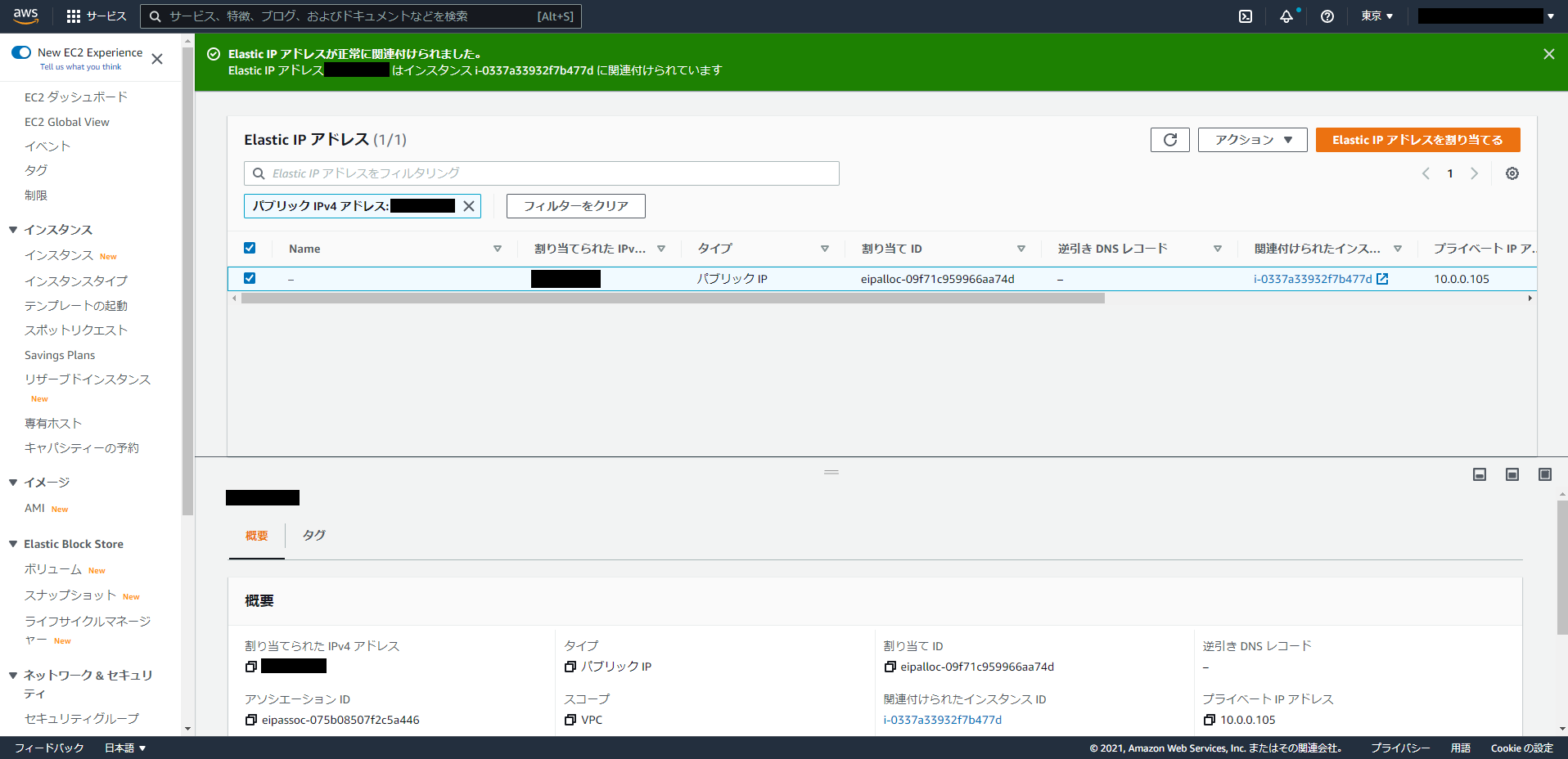Screen dimensions: 1568x759
Task: Open the AWS home logo
Action: (x=25, y=16)
